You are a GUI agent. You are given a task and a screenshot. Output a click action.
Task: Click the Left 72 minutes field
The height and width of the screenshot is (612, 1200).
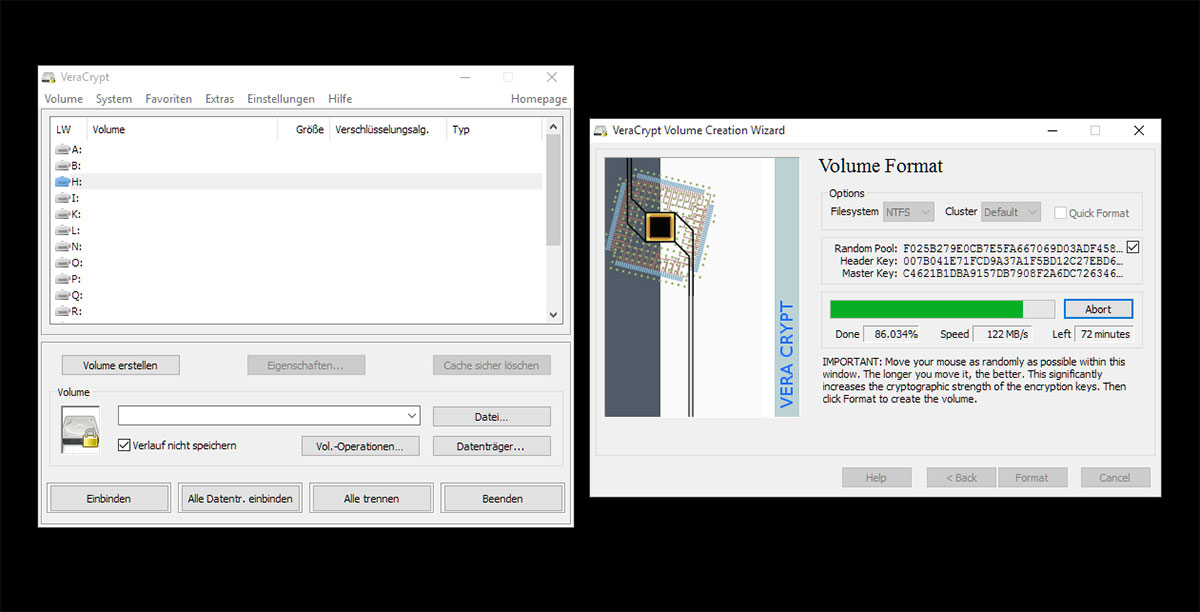[1104, 334]
